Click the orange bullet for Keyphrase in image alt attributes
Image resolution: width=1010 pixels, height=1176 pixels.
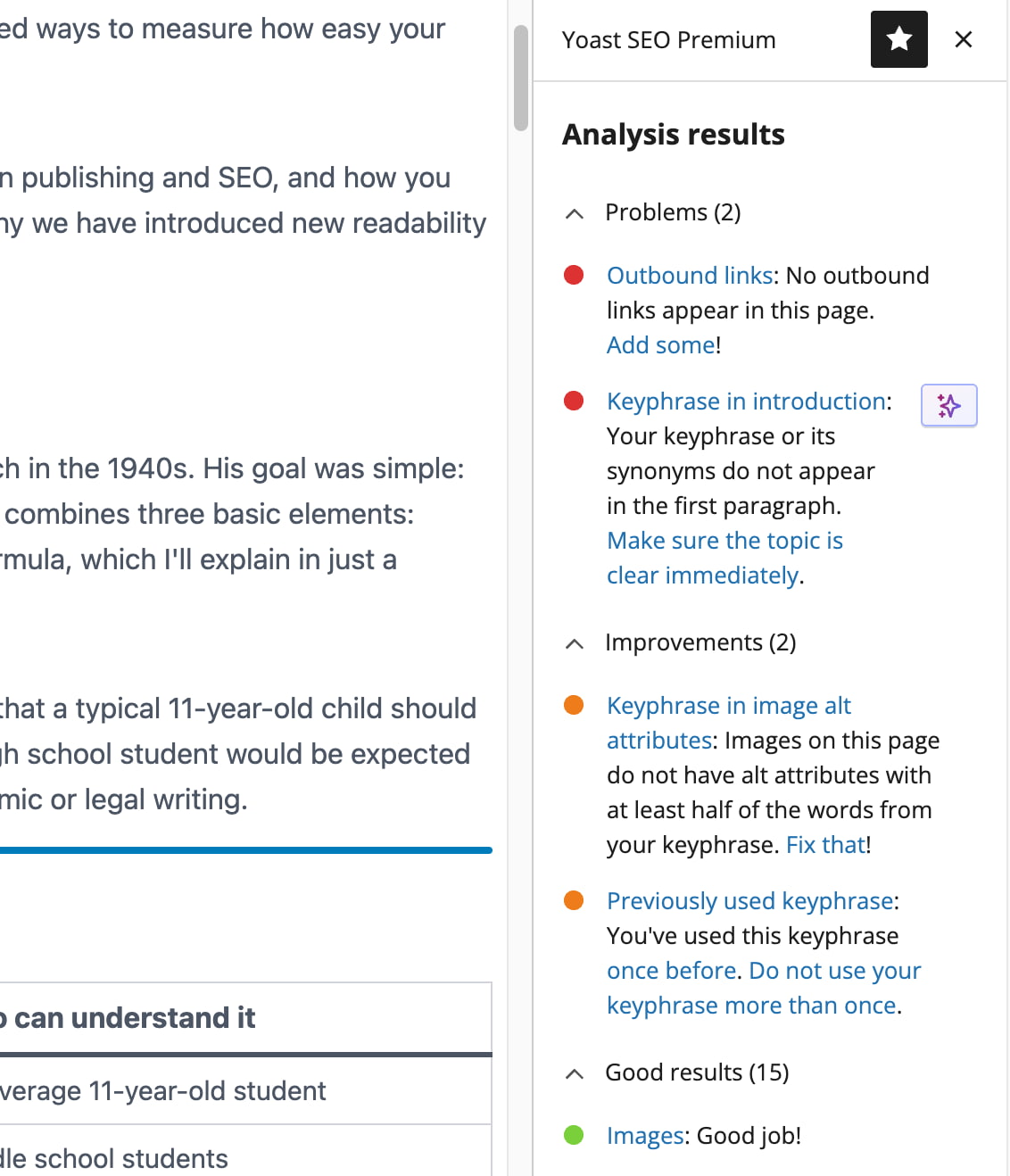coord(574,705)
